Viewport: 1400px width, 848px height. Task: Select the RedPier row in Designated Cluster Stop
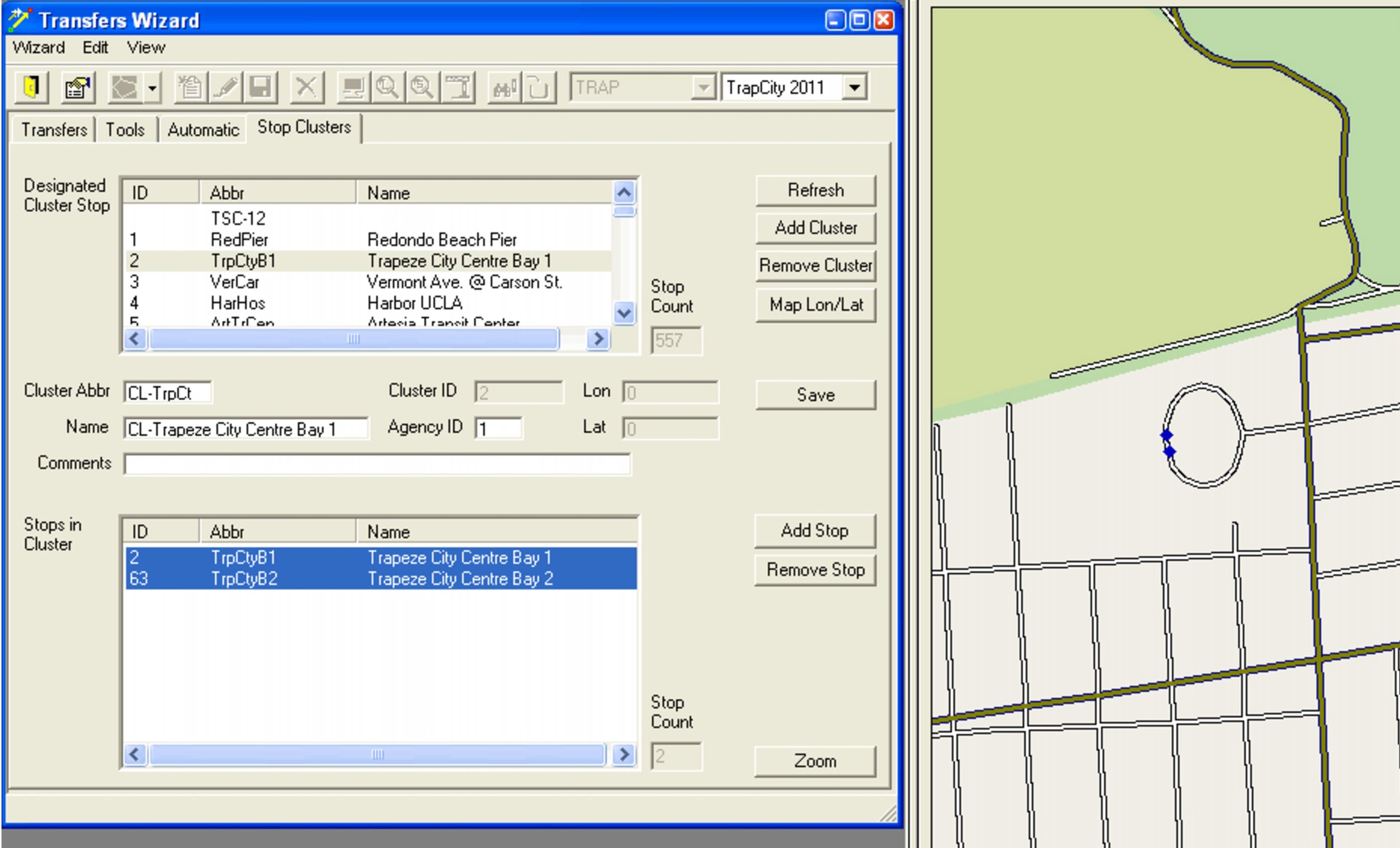click(x=341, y=239)
